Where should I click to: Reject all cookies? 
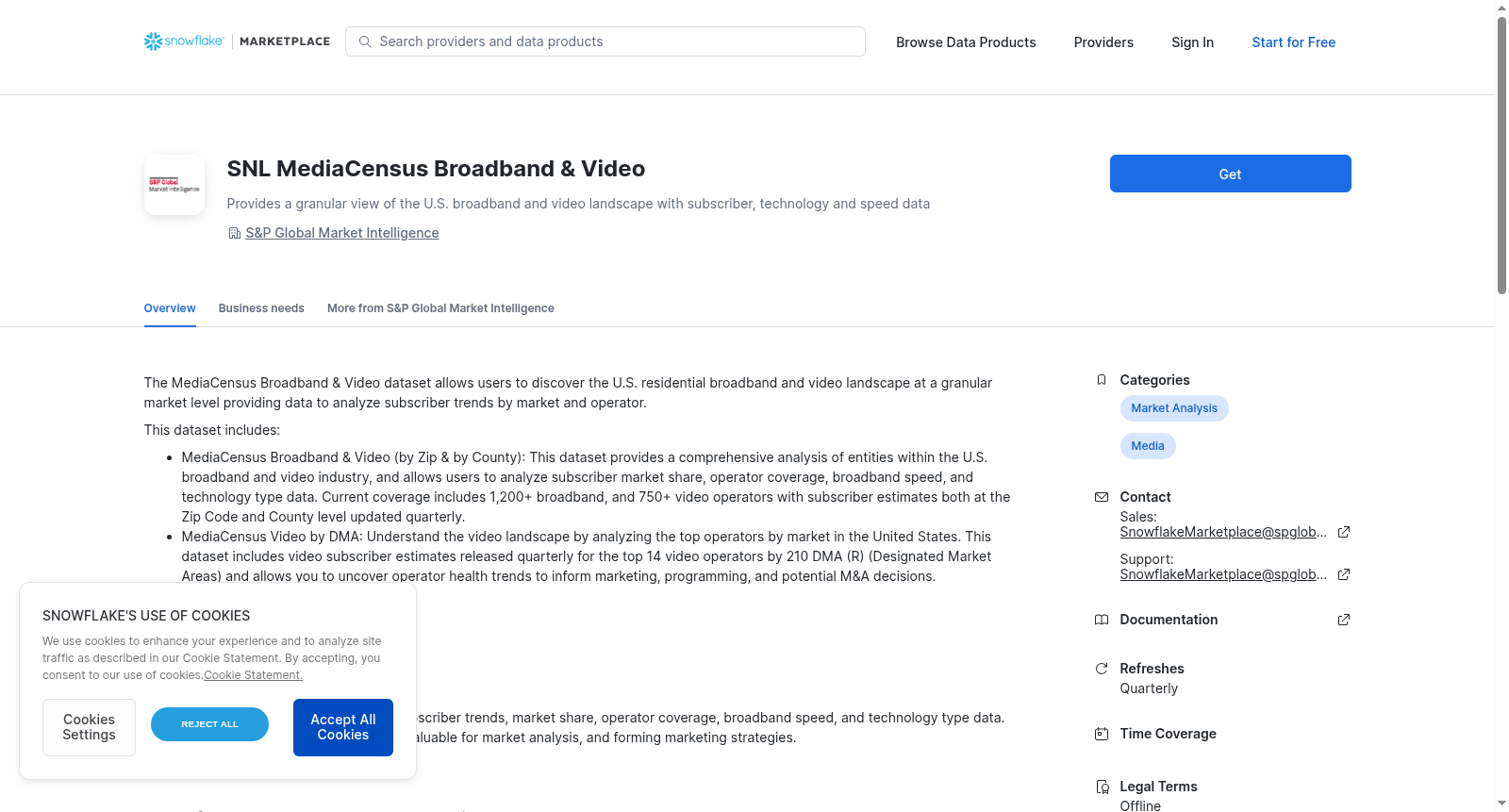(209, 724)
